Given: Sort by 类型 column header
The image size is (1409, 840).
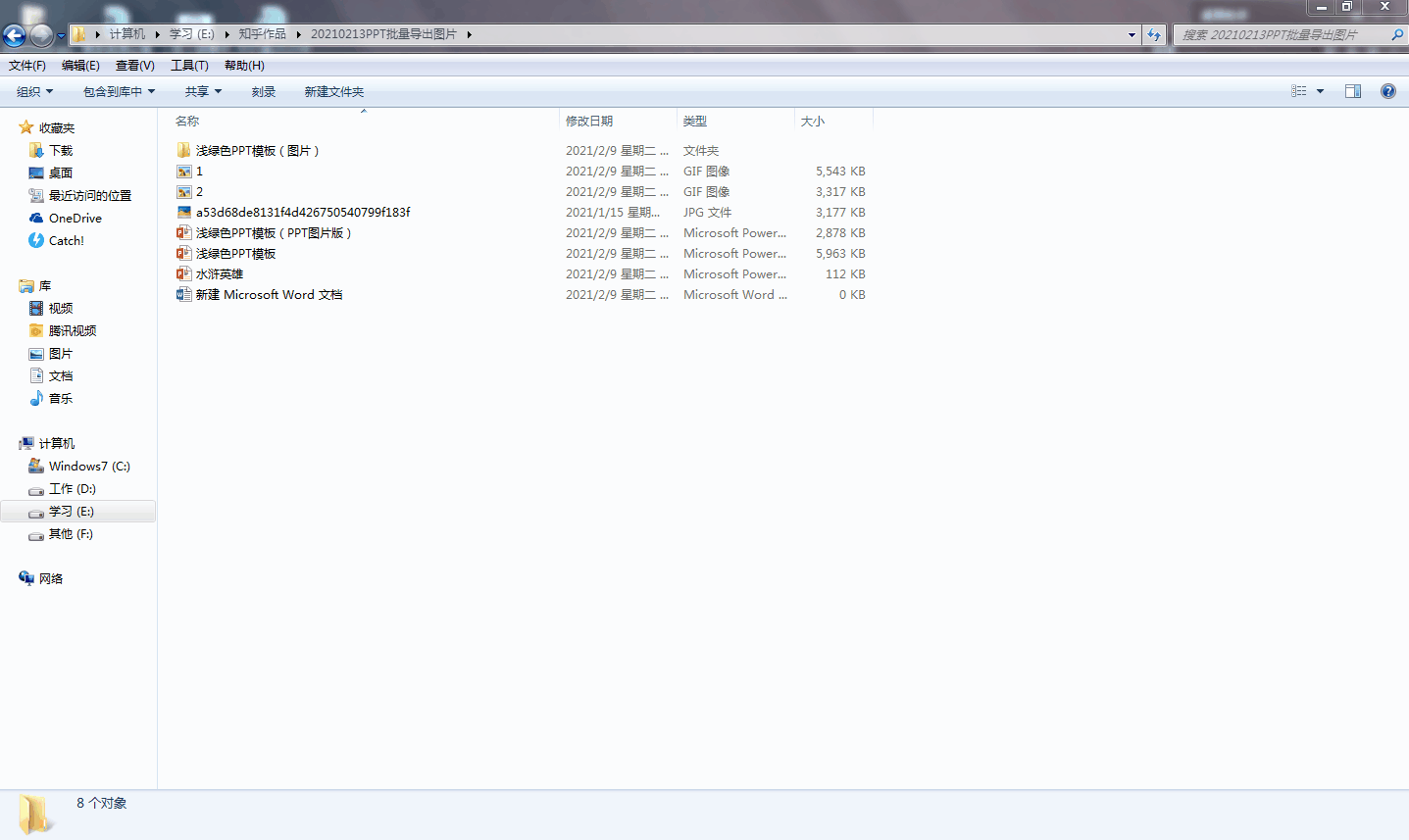Looking at the screenshot, I should [x=695, y=122].
